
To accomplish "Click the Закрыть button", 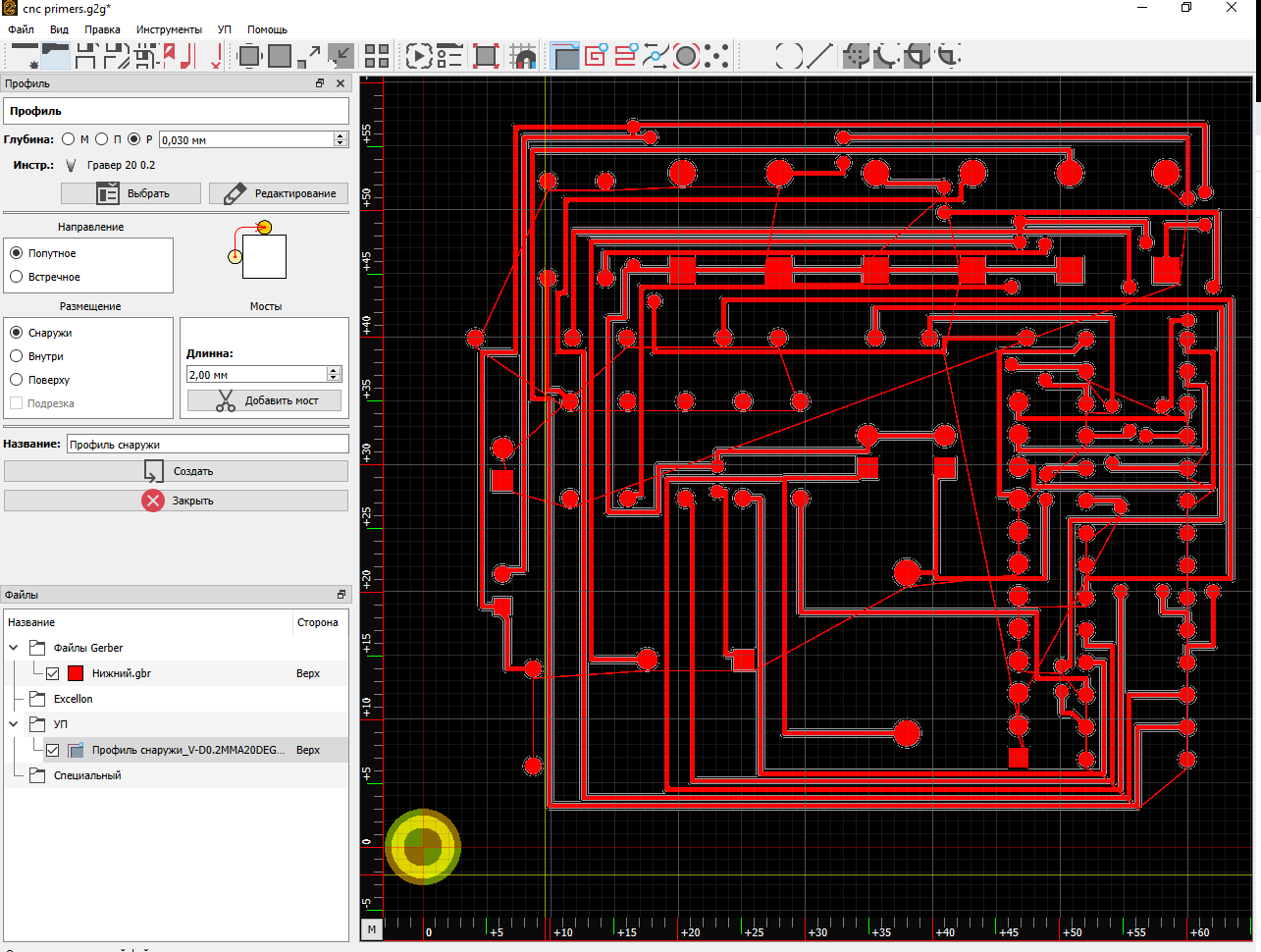I will (x=176, y=501).
